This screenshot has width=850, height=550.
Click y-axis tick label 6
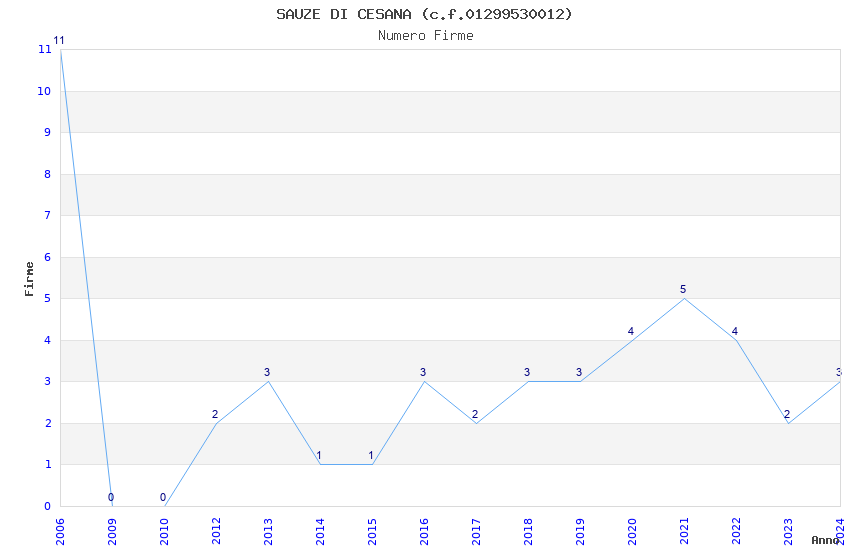48,257
